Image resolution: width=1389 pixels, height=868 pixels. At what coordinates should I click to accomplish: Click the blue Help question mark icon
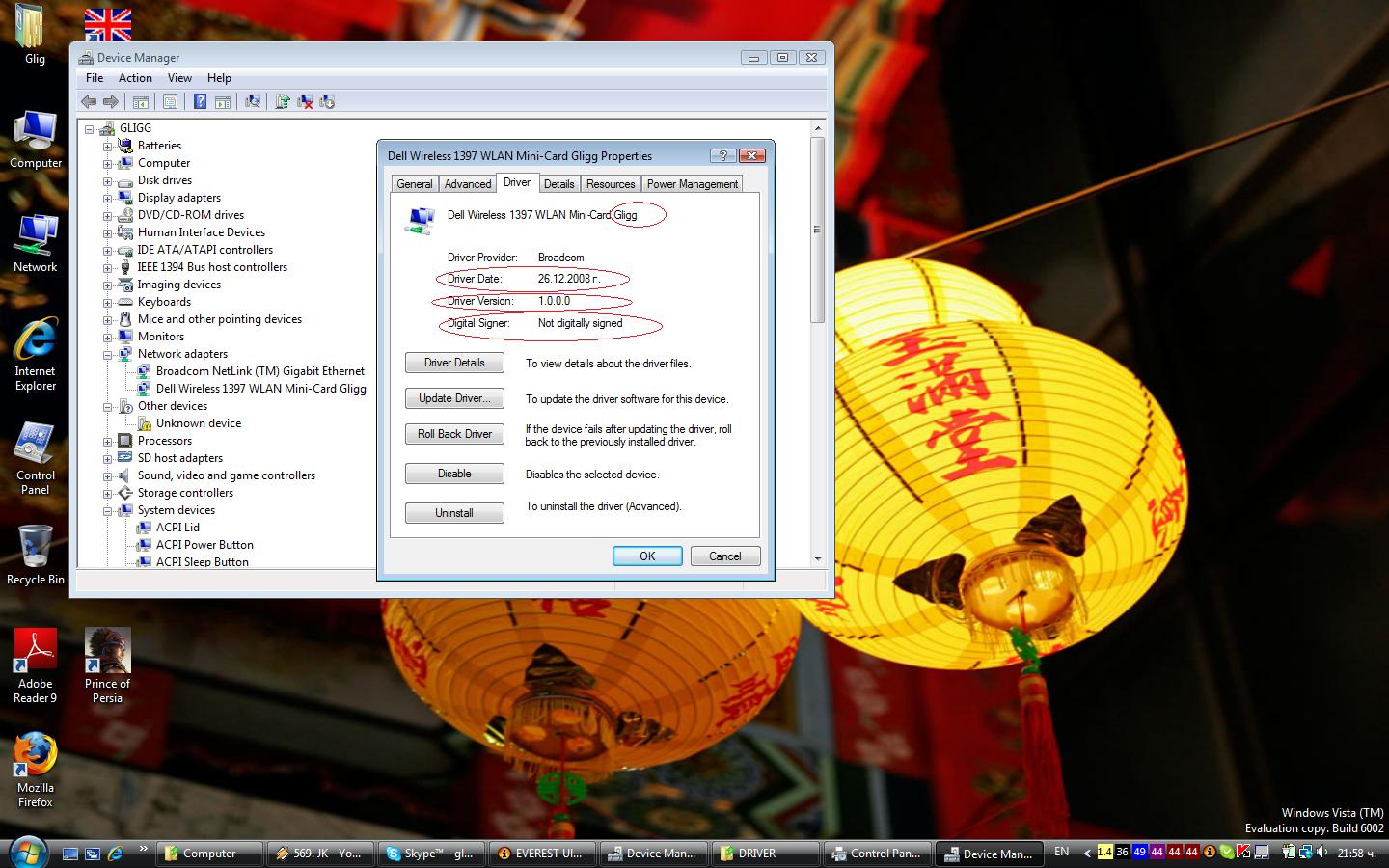pyautogui.click(x=200, y=101)
